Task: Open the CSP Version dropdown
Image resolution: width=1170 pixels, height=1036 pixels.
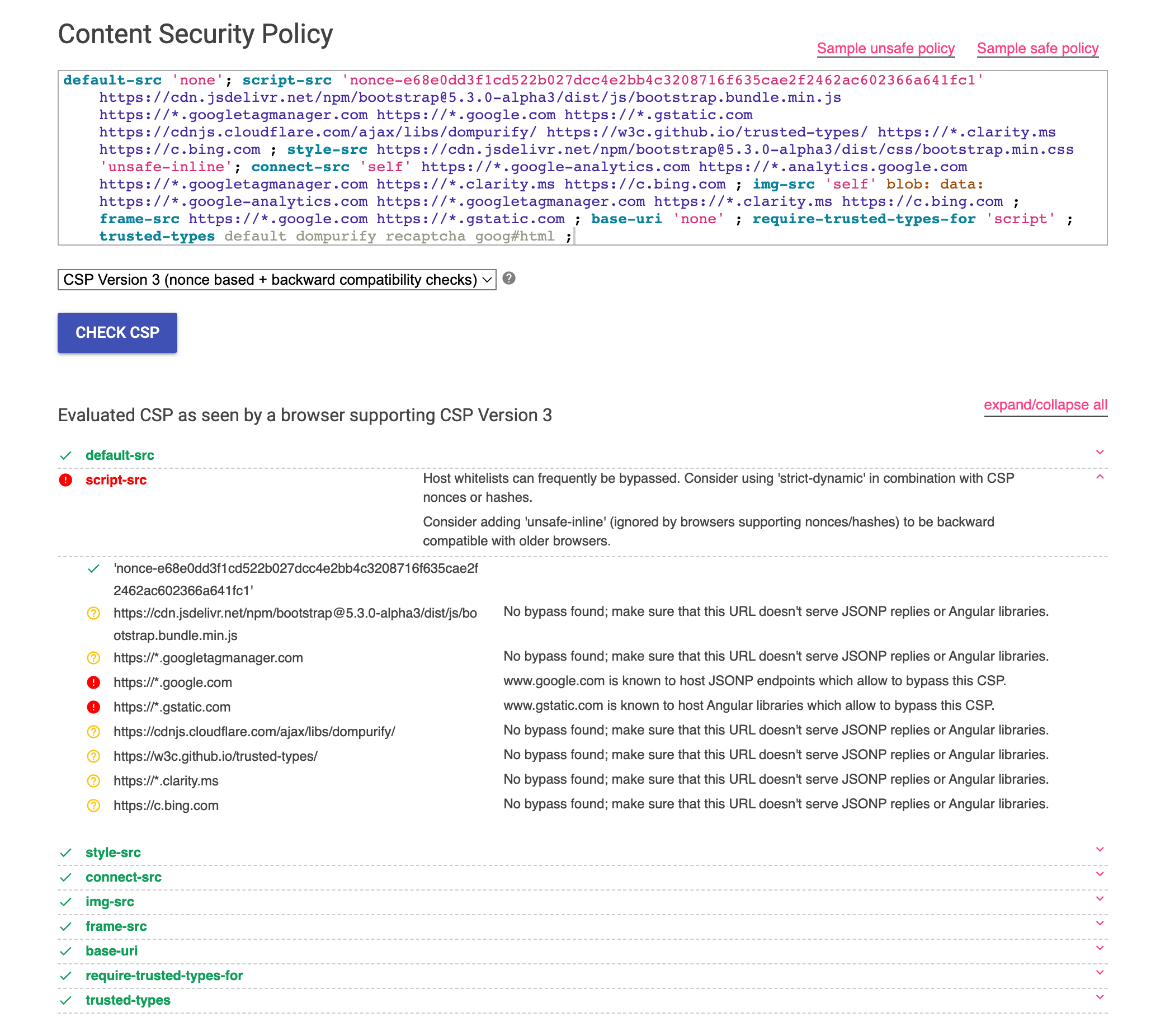Action: [x=276, y=279]
